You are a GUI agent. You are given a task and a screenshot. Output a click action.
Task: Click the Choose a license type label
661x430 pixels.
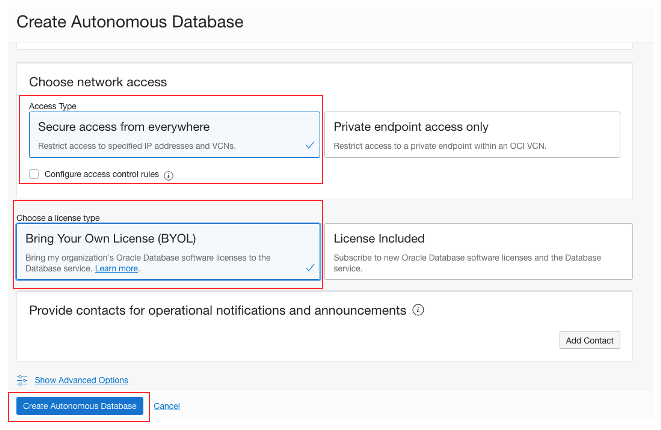pyautogui.click(x=58, y=218)
